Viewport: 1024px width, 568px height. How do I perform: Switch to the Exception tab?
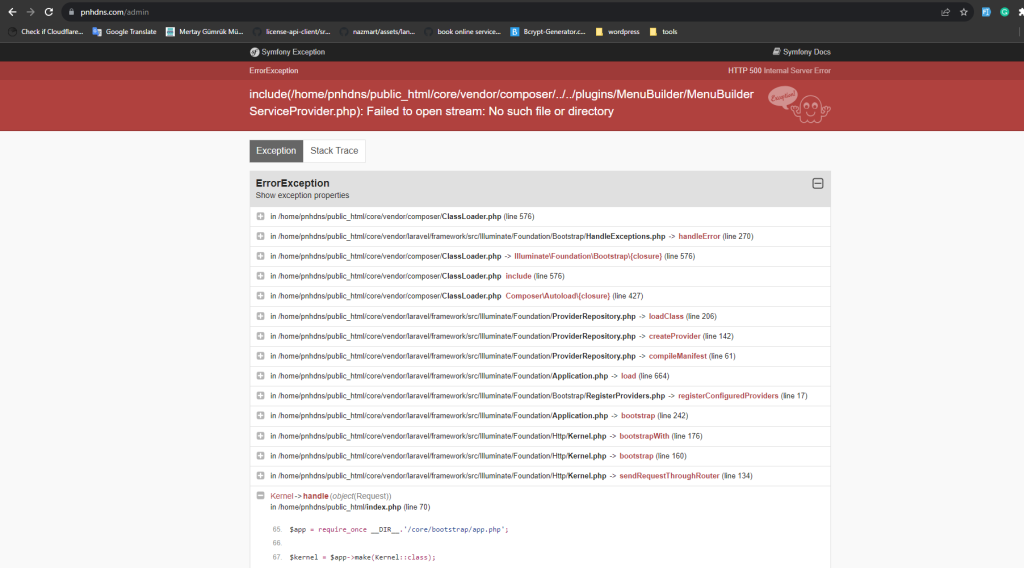pos(276,151)
